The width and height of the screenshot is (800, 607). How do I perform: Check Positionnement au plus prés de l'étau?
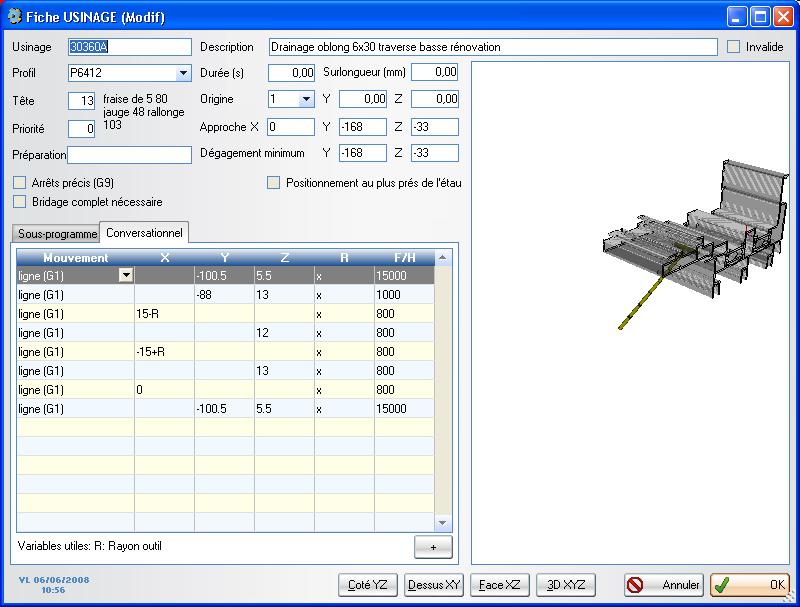click(273, 183)
